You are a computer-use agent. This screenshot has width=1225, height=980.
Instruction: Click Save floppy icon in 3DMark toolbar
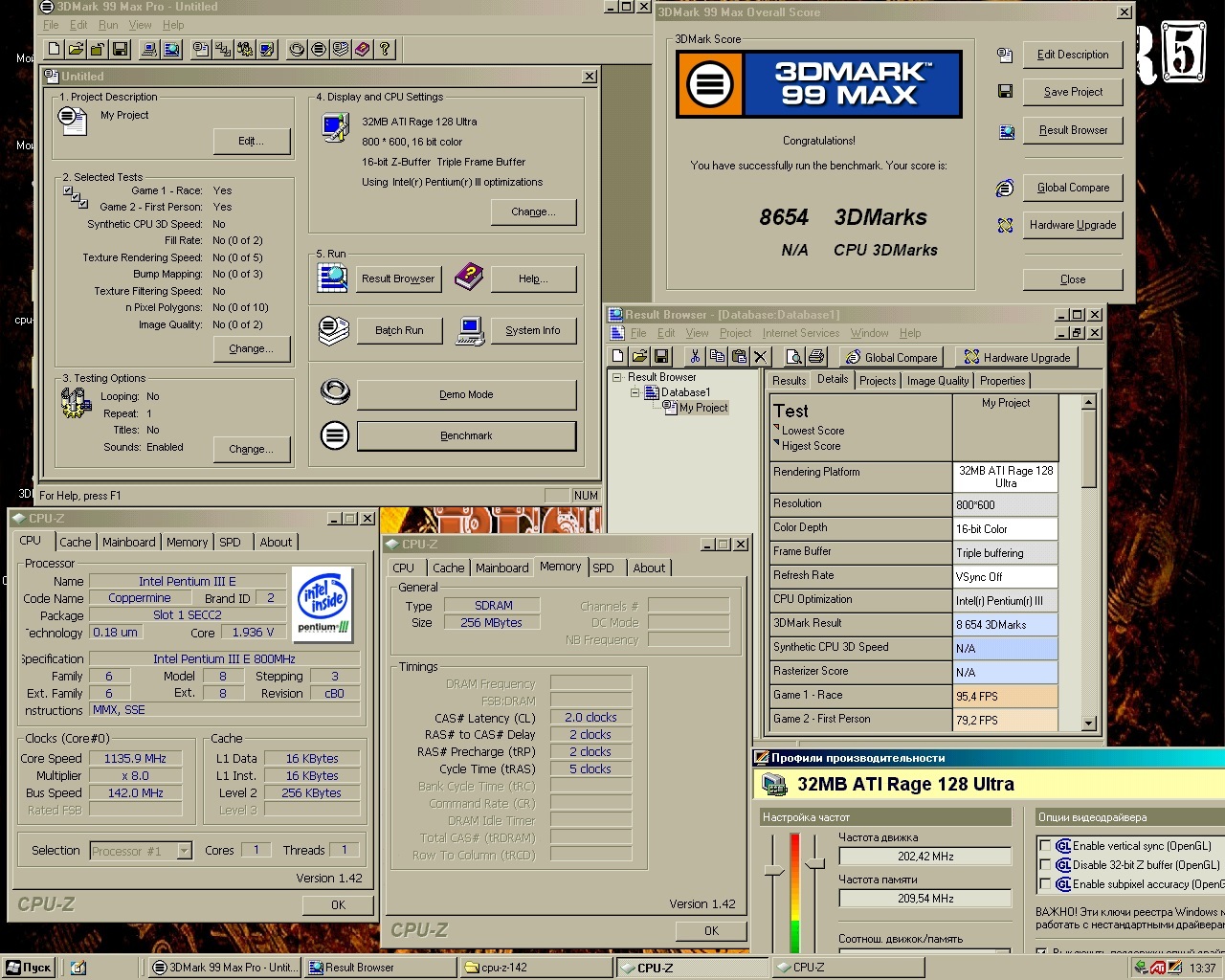pyautogui.click(x=120, y=50)
